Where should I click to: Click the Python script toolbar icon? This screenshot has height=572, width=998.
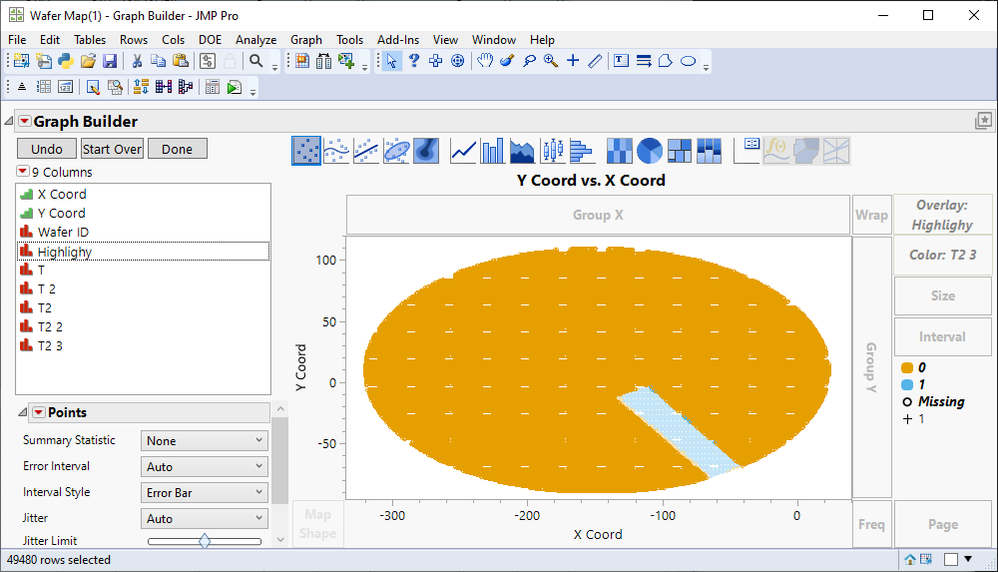click(x=66, y=61)
